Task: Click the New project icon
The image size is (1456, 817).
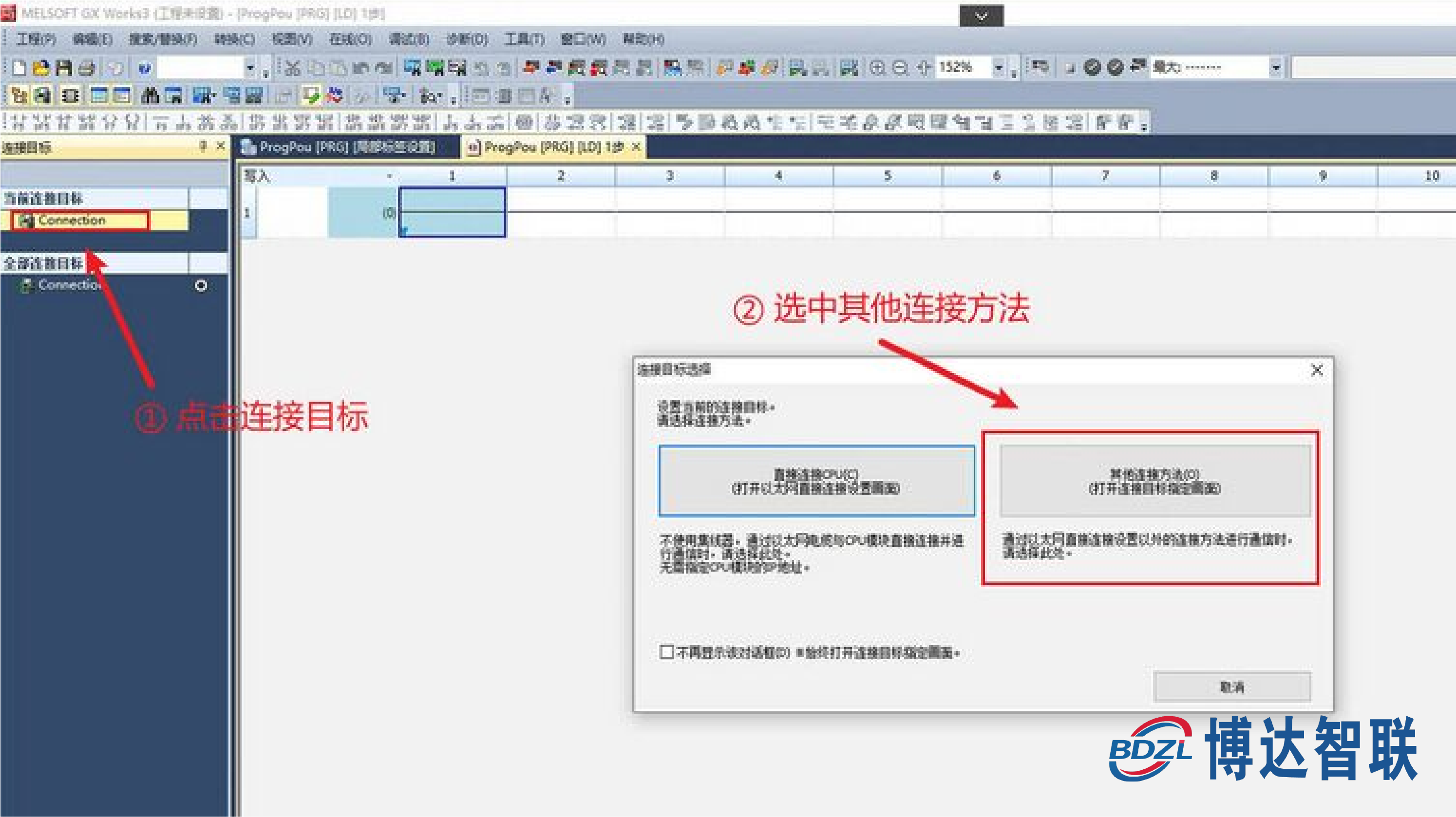Action: click(x=19, y=68)
